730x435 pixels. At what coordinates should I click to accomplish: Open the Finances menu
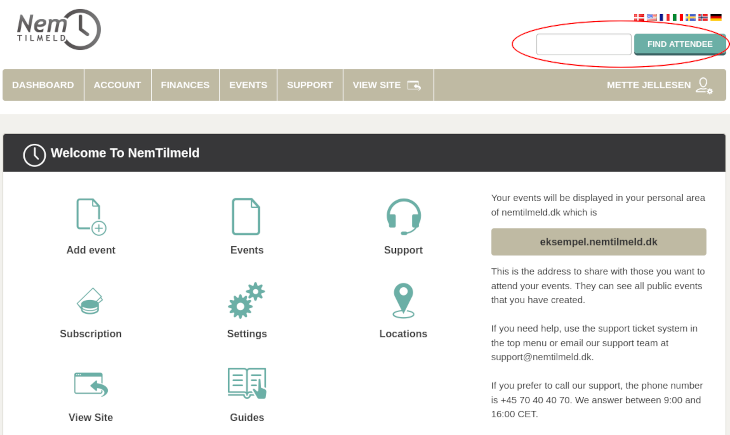185,85
